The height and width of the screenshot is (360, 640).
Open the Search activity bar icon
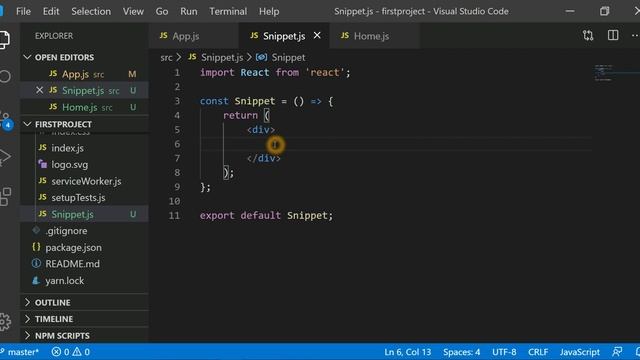[5, 76]
